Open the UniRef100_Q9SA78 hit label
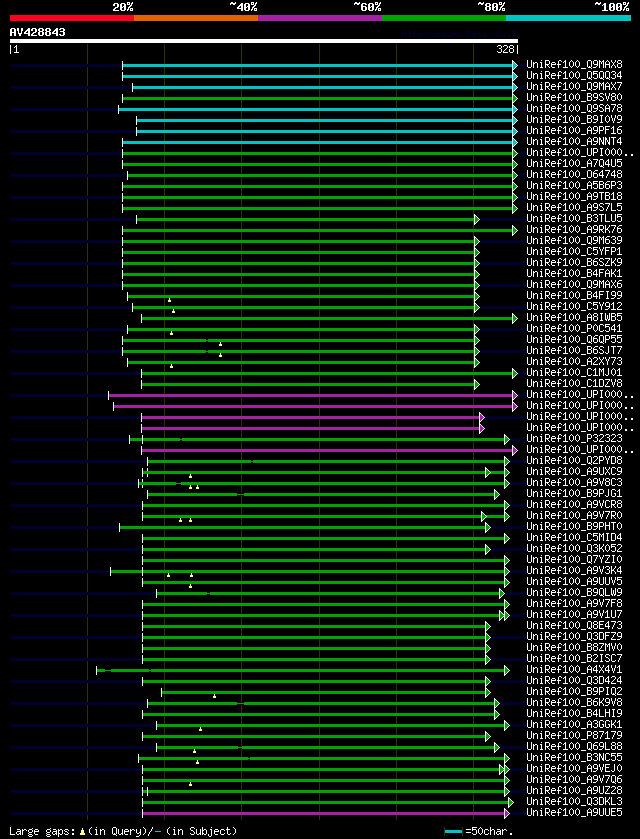640x839 pixels. (x=574, y=109)
